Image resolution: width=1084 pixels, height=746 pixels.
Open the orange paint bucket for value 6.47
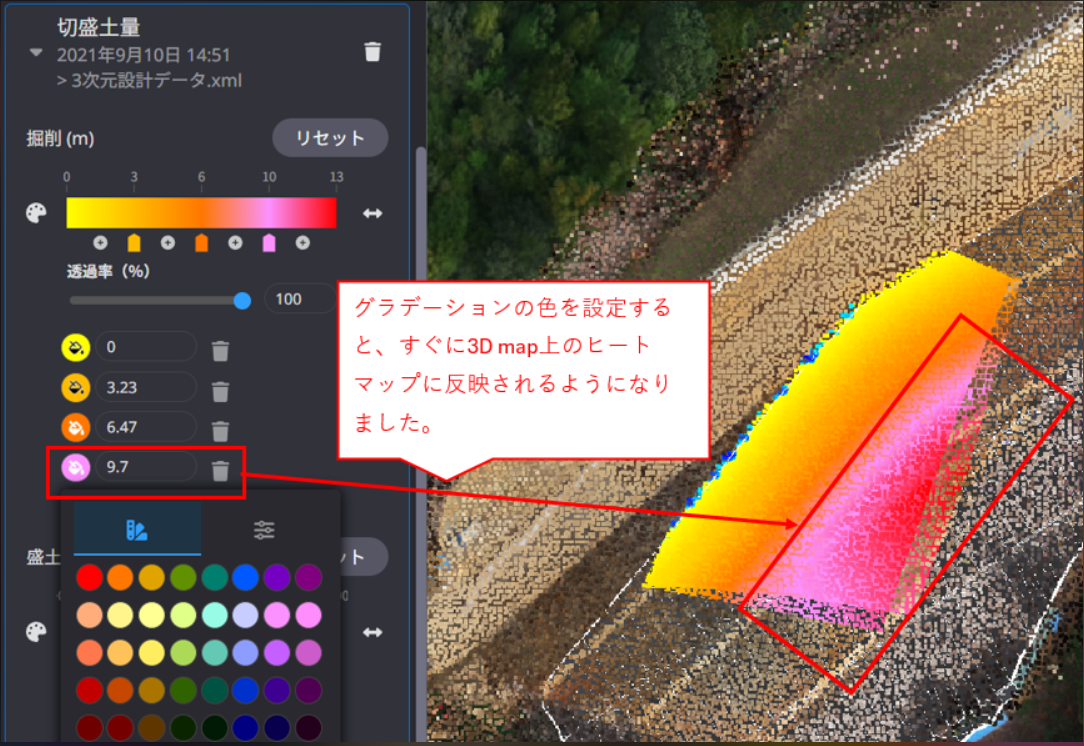(76, 427)
